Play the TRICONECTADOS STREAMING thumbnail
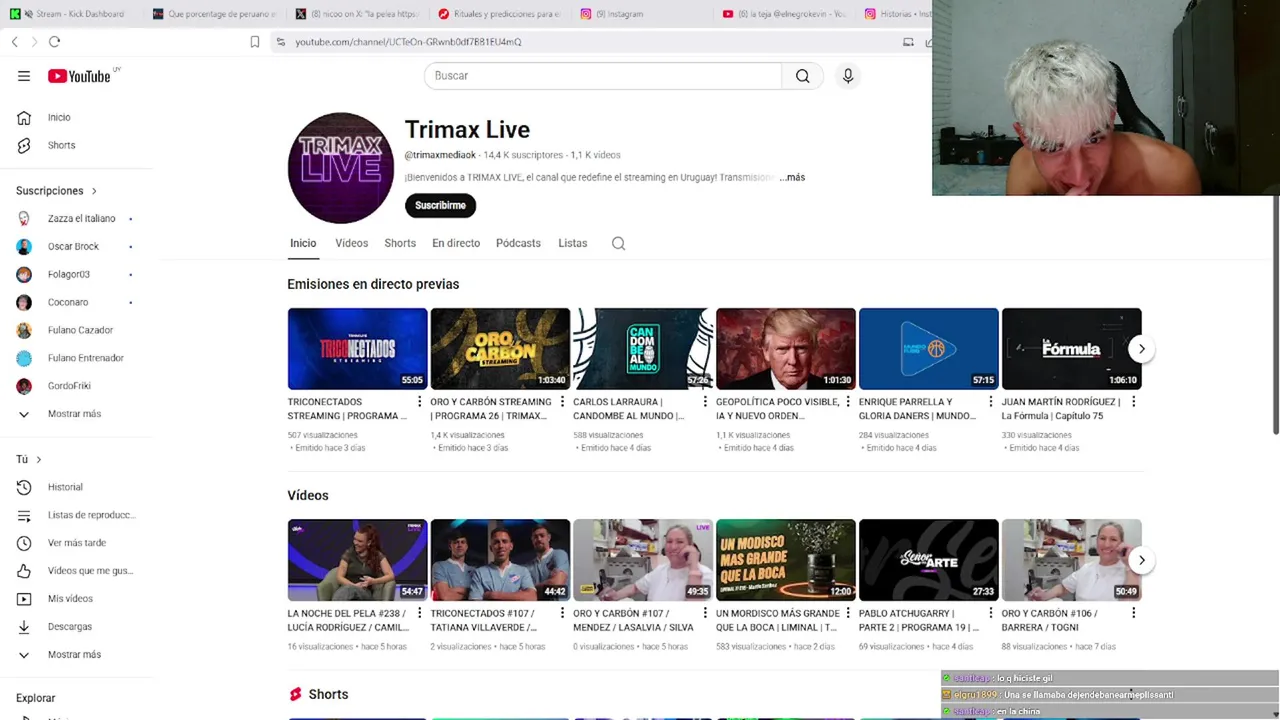The image size is (1280, 720). pyautogui.click(x=357, y=349)
